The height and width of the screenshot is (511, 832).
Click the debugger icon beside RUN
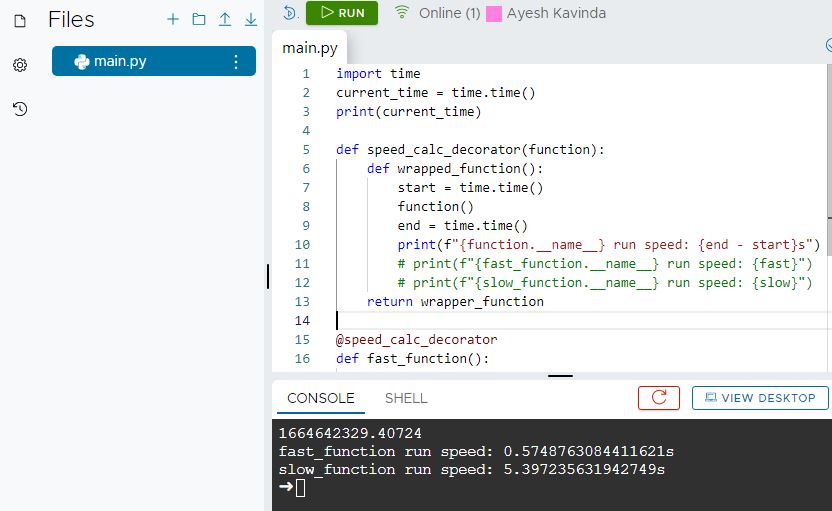point(290,12)
